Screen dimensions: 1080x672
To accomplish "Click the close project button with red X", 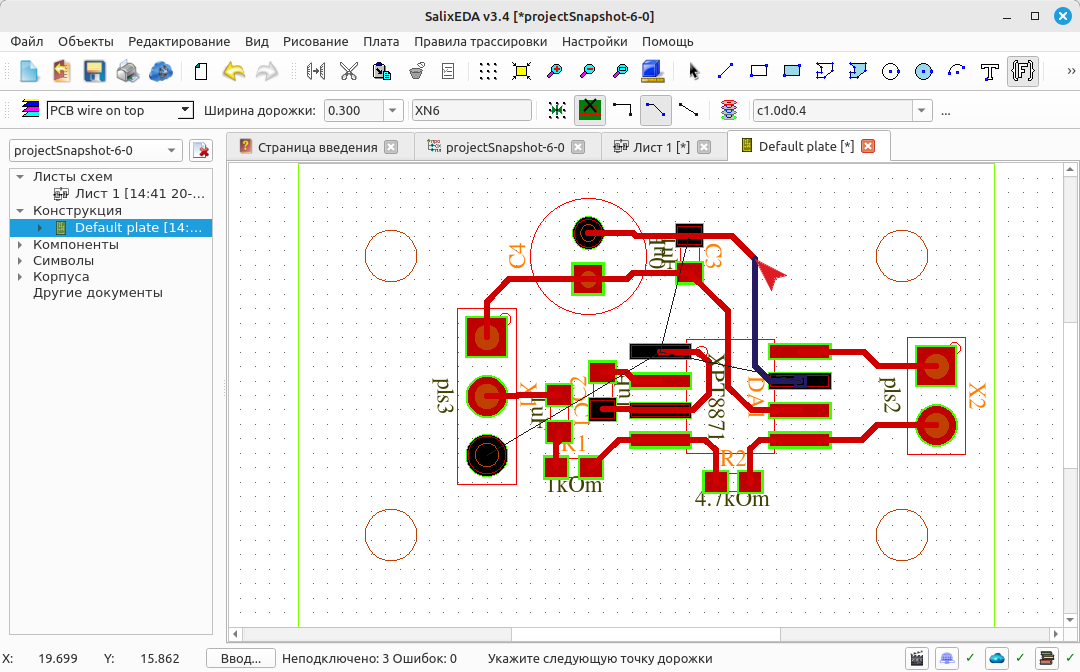I will pos(201,150).
